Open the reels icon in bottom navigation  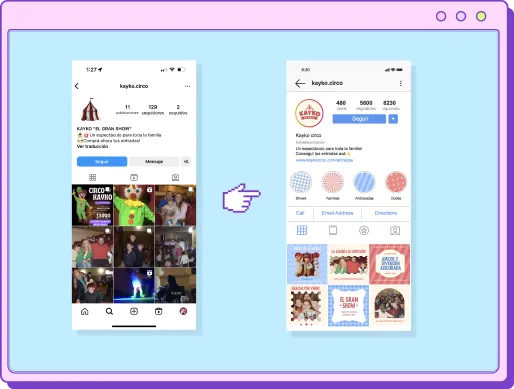click(159, 311)
